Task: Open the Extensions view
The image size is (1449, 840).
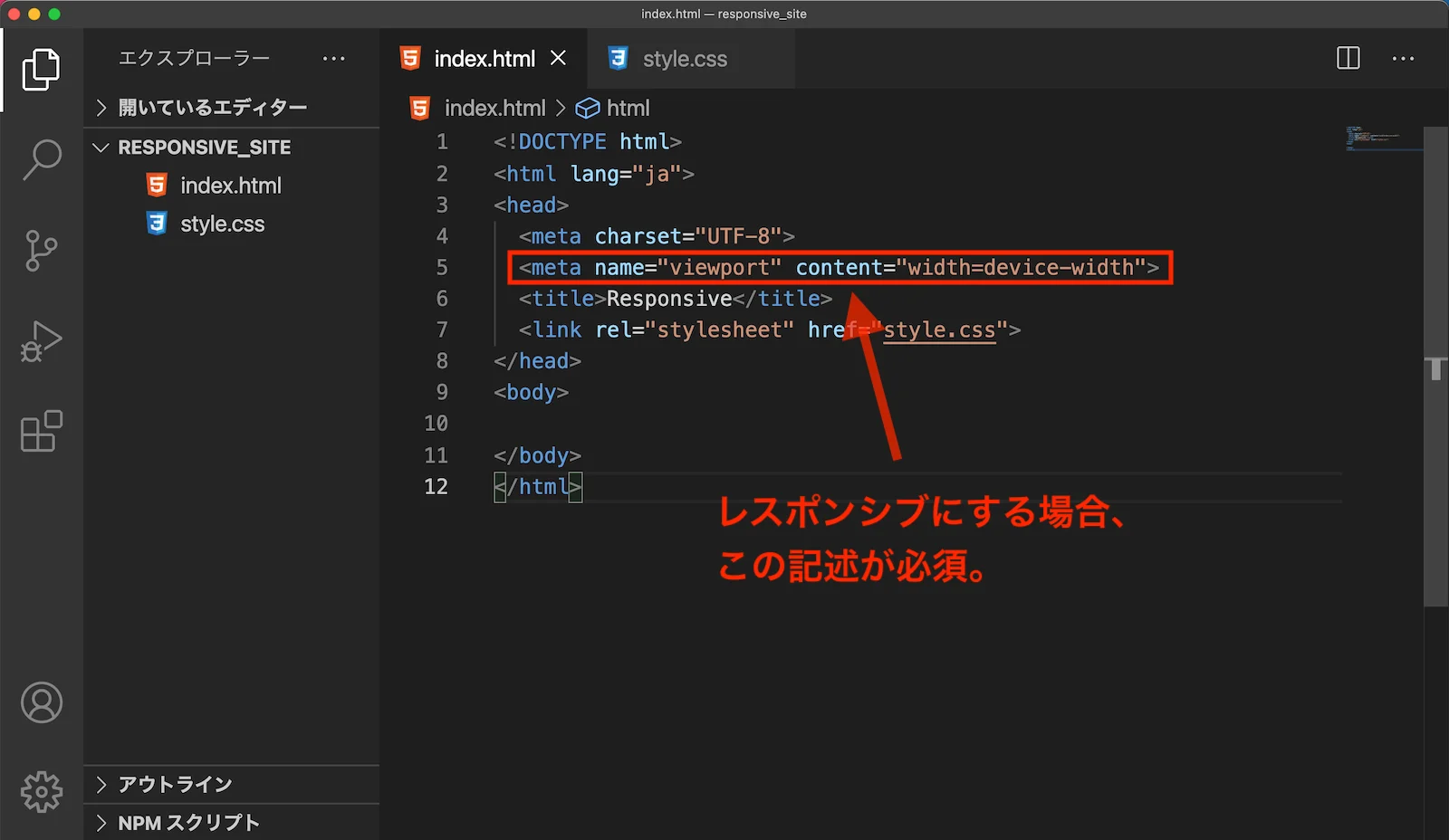Action: pos(41,431)
